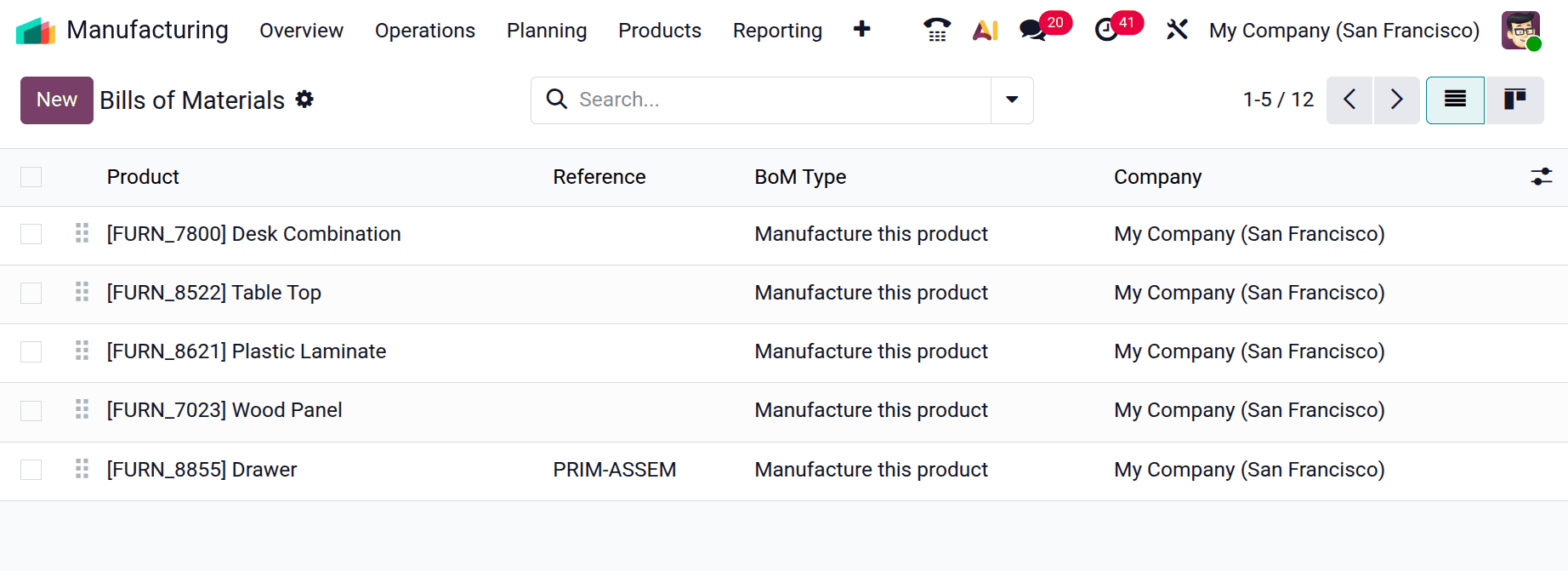Viewport: 1568px width, 571px height.
Task: Sort by the Product column header
Action: coord(143,177)
